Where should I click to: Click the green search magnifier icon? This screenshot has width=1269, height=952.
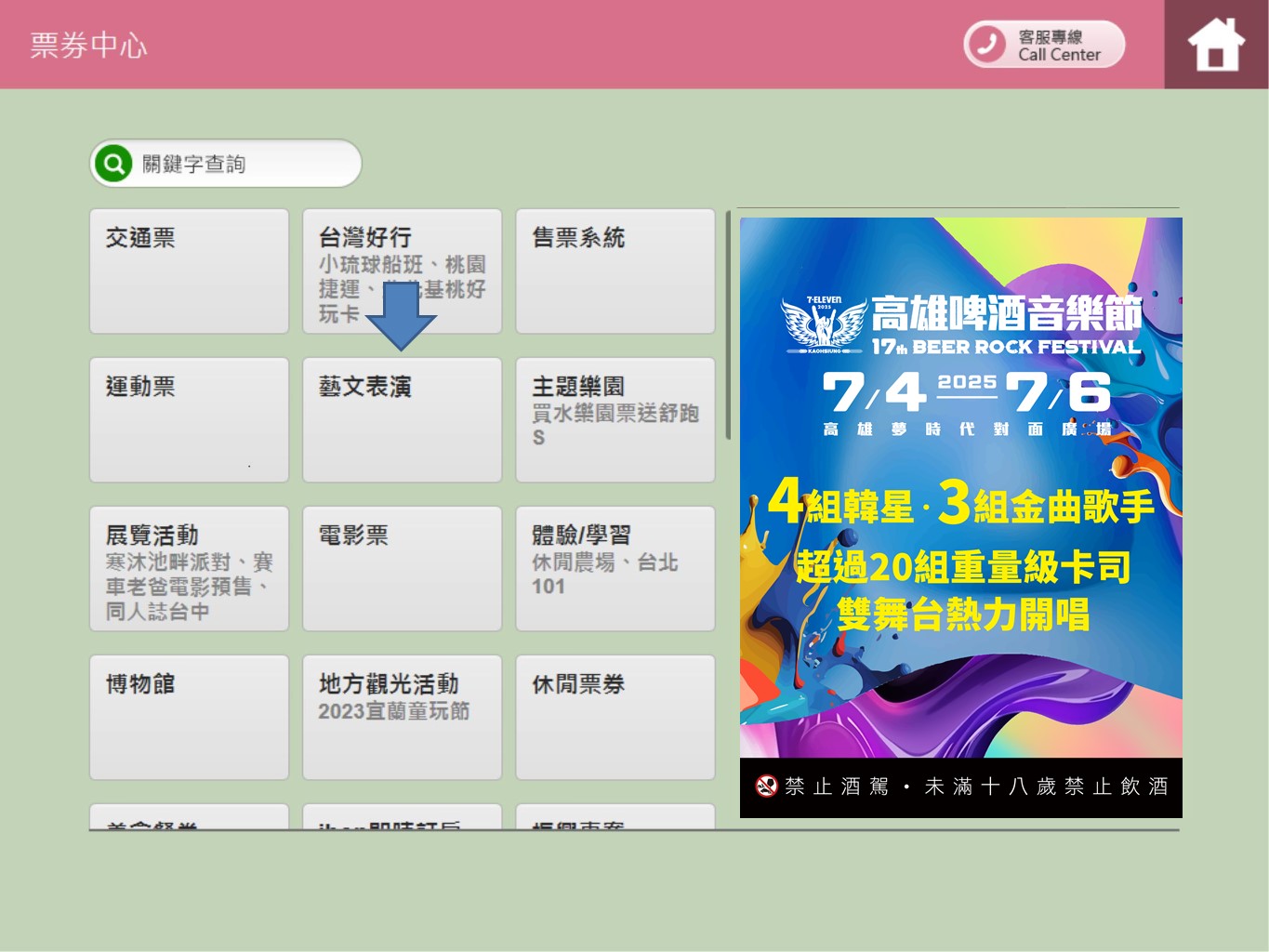pyautogui.click(x=113, y=165)
